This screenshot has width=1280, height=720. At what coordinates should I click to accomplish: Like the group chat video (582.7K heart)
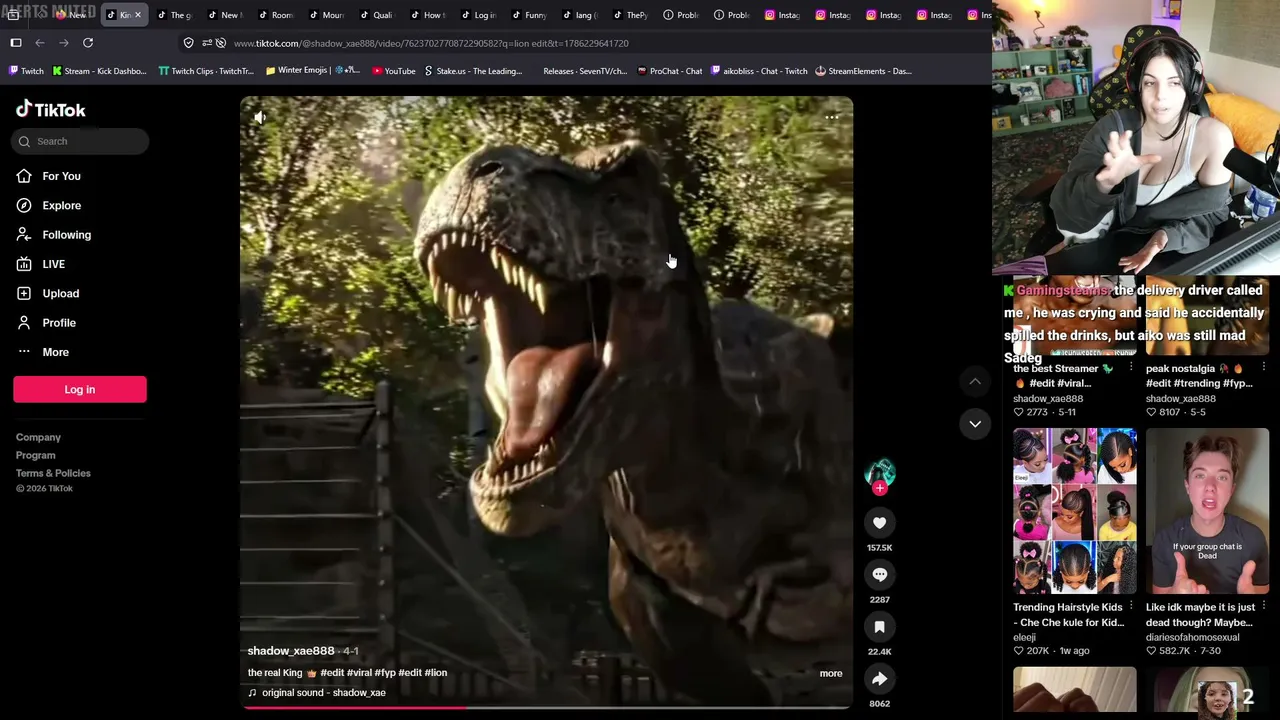[1151, 651]
